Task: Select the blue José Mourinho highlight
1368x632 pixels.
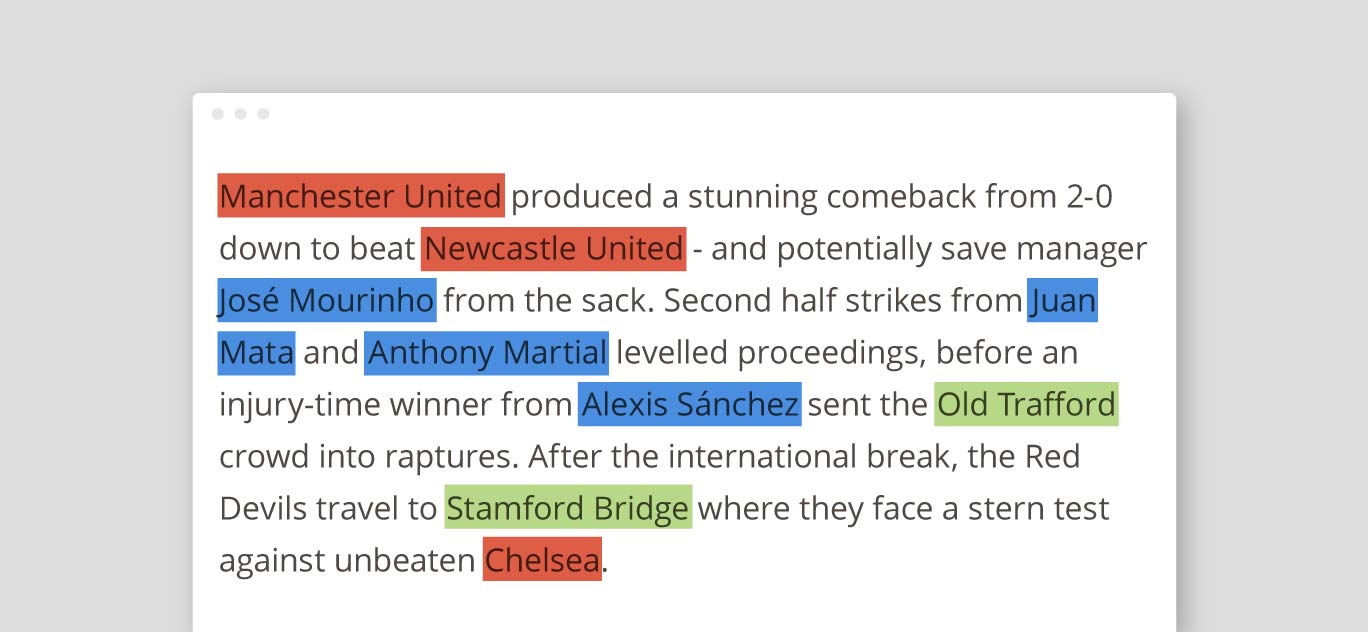Action: (x=327, y=300)
